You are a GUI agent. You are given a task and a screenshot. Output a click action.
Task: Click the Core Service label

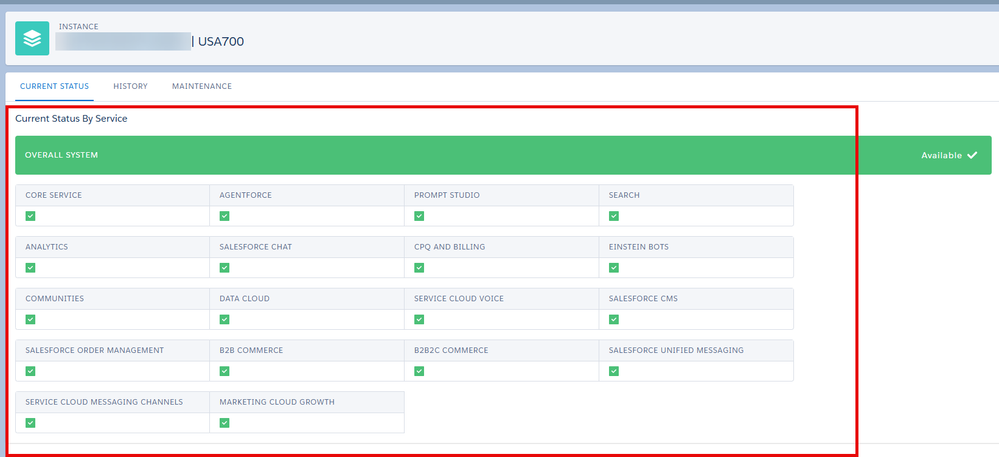tap(54, 195)
